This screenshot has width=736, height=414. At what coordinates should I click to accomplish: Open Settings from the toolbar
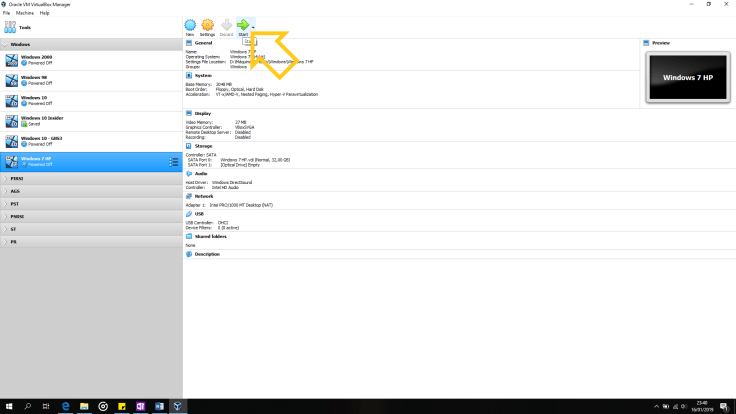click(207, 26)
